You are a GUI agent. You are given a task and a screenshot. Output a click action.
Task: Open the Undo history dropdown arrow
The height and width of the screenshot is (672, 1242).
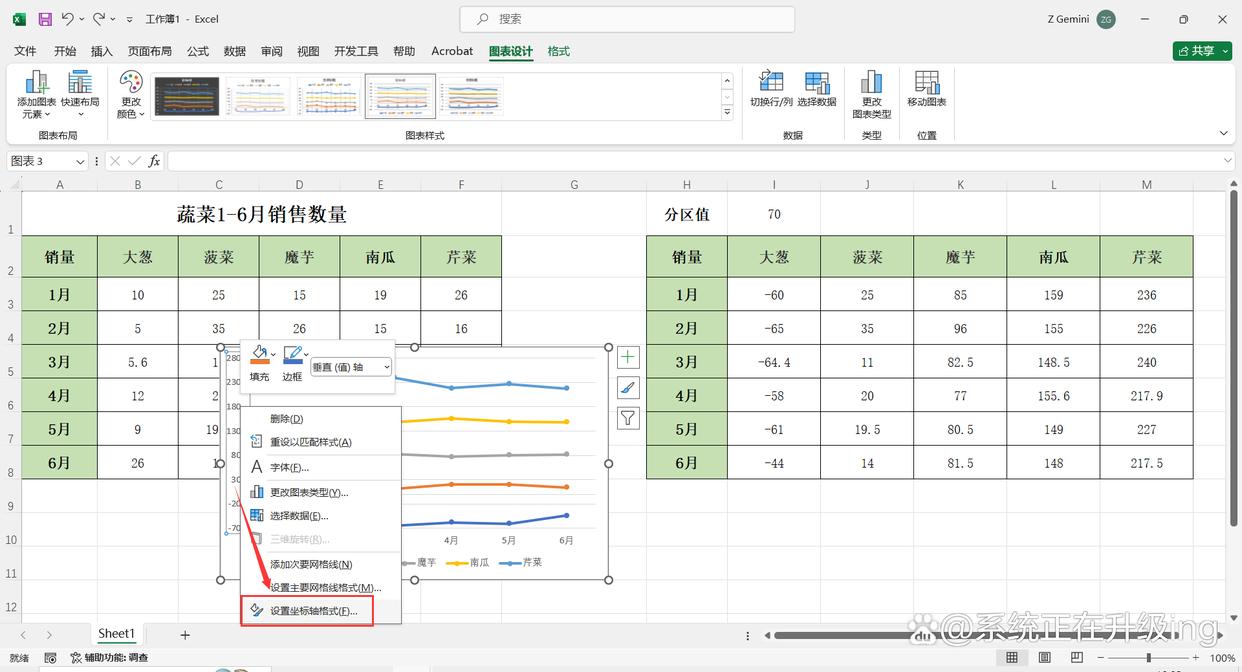pyautogui.click(x=81, y=19)
